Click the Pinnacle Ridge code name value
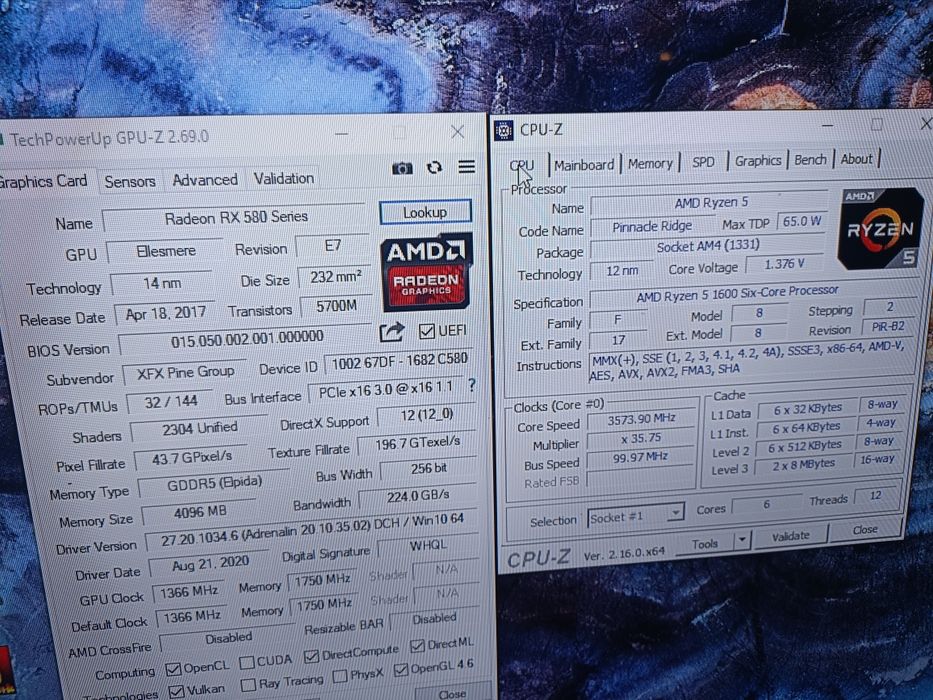The image size is (933, 700). tap(652, 226)
